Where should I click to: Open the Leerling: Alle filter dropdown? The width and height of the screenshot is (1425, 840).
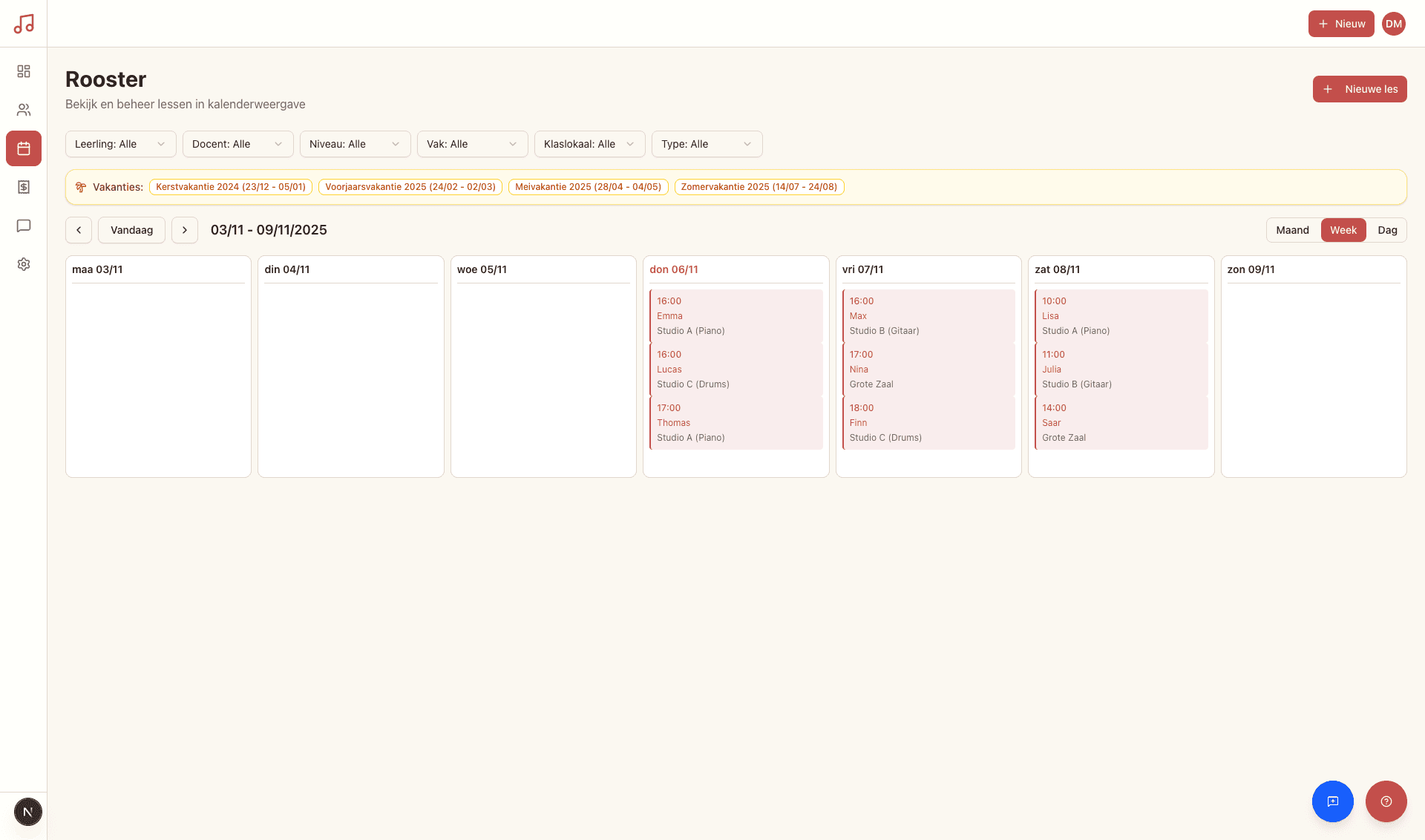120,144
